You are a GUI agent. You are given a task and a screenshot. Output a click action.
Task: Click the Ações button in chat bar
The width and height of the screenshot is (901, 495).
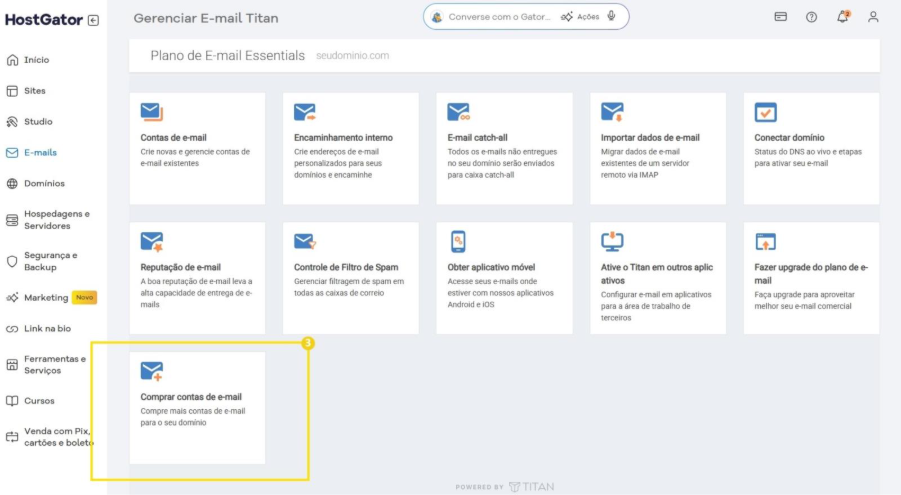pyautogui.click(x=580, y=17)
